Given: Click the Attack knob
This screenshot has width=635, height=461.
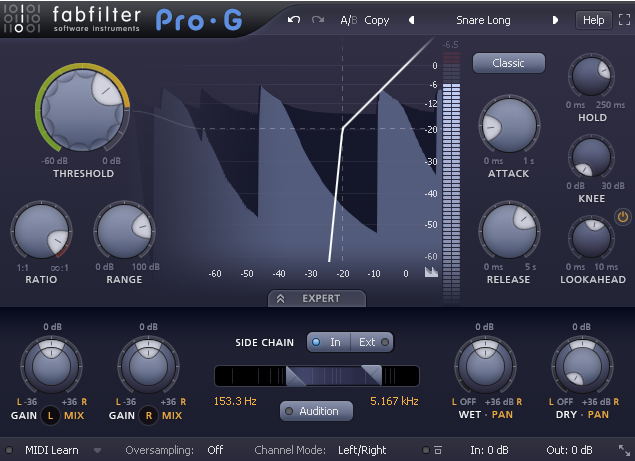Looking at the screenshot, I should click(x=509, y=126).
